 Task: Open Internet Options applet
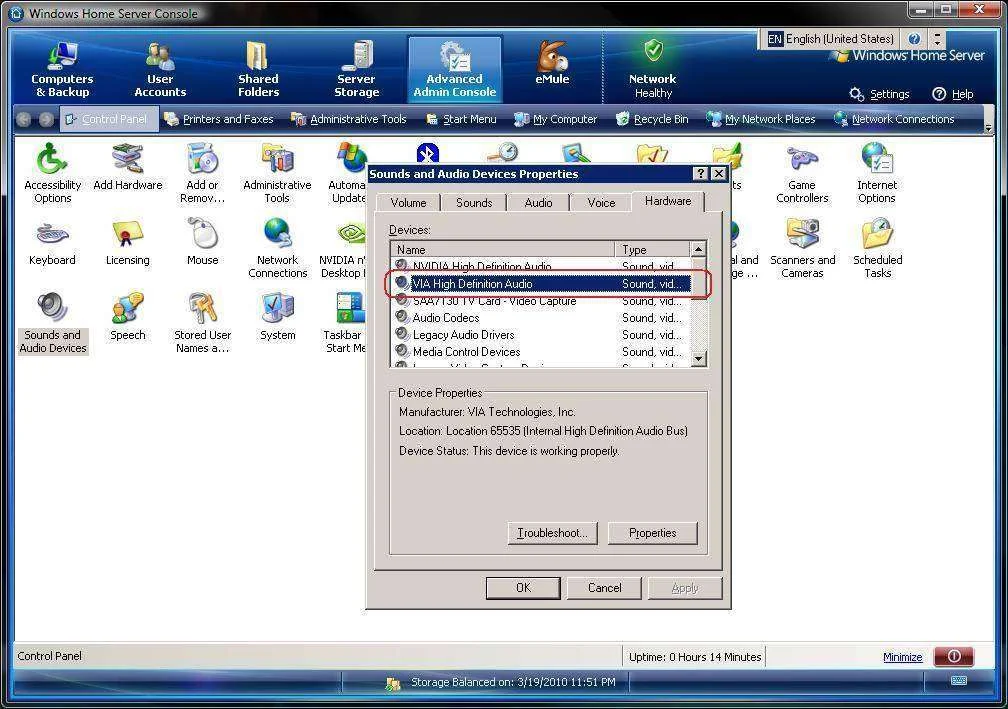[x=877, y=174]
